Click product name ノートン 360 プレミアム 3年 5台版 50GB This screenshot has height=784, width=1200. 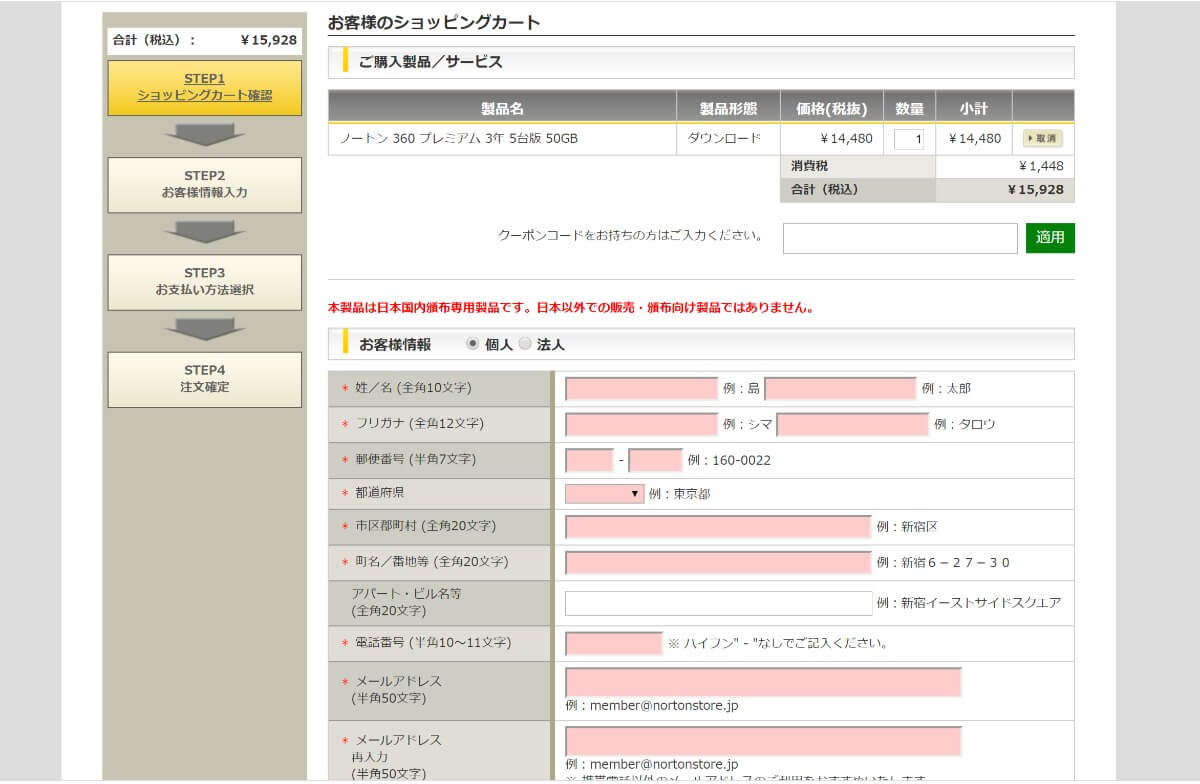pyautogui.click(x=459, y=139)
